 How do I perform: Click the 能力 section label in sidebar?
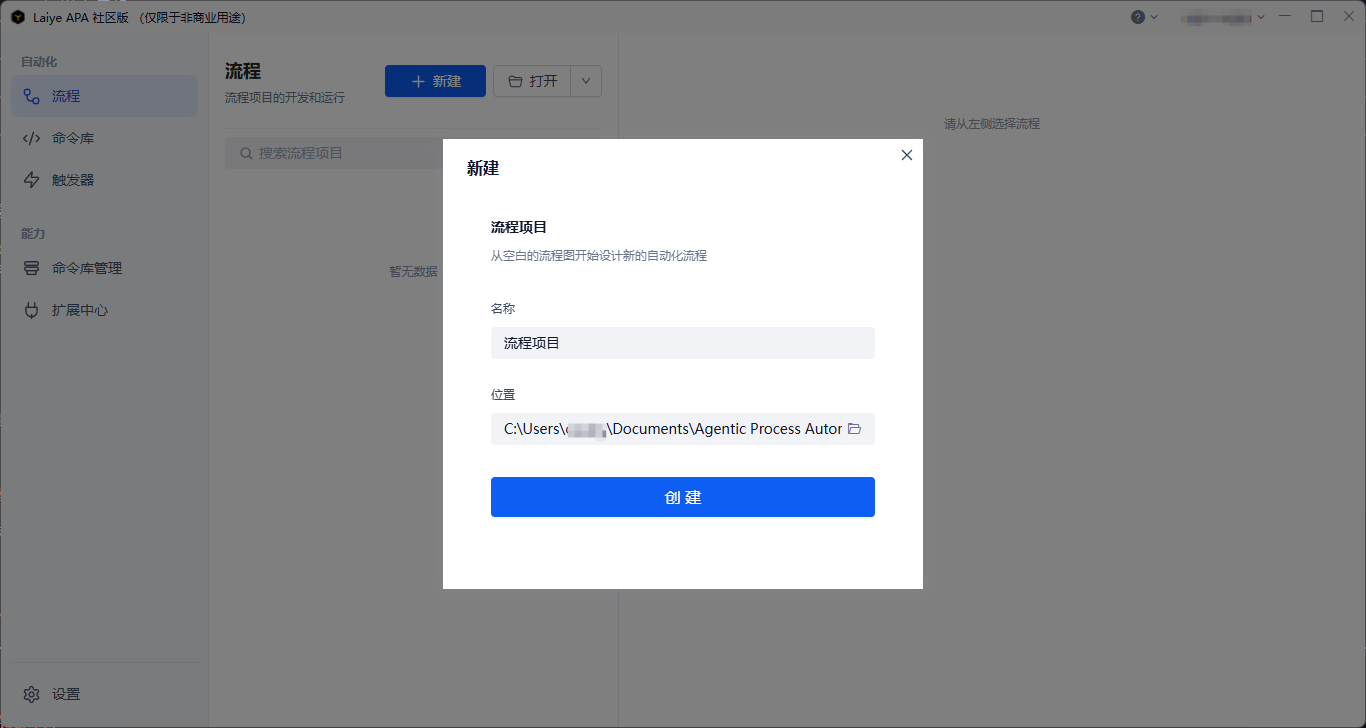pyautogui.click(x=33, y=234)
